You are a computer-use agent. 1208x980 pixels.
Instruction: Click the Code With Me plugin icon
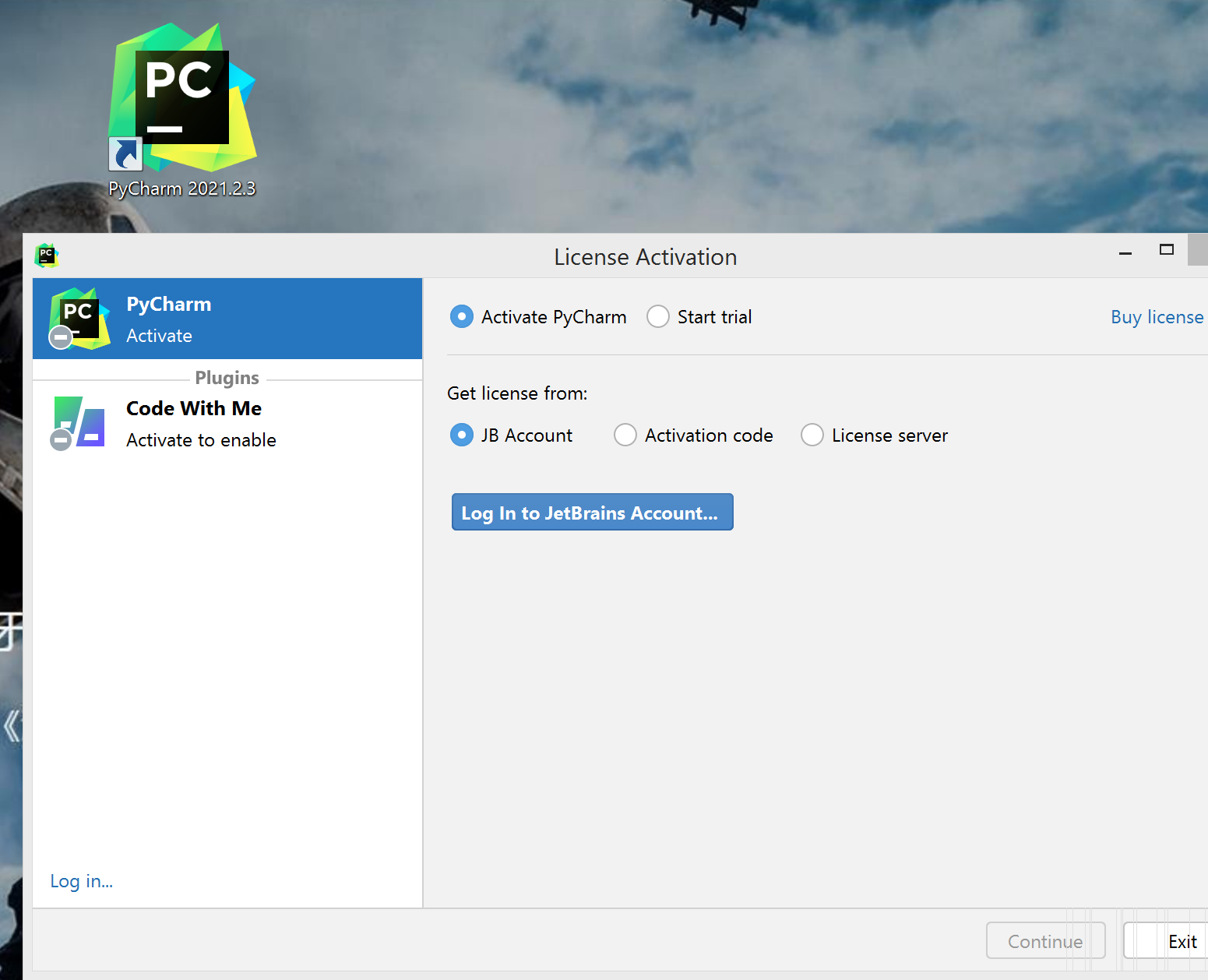tap(78, 423)
